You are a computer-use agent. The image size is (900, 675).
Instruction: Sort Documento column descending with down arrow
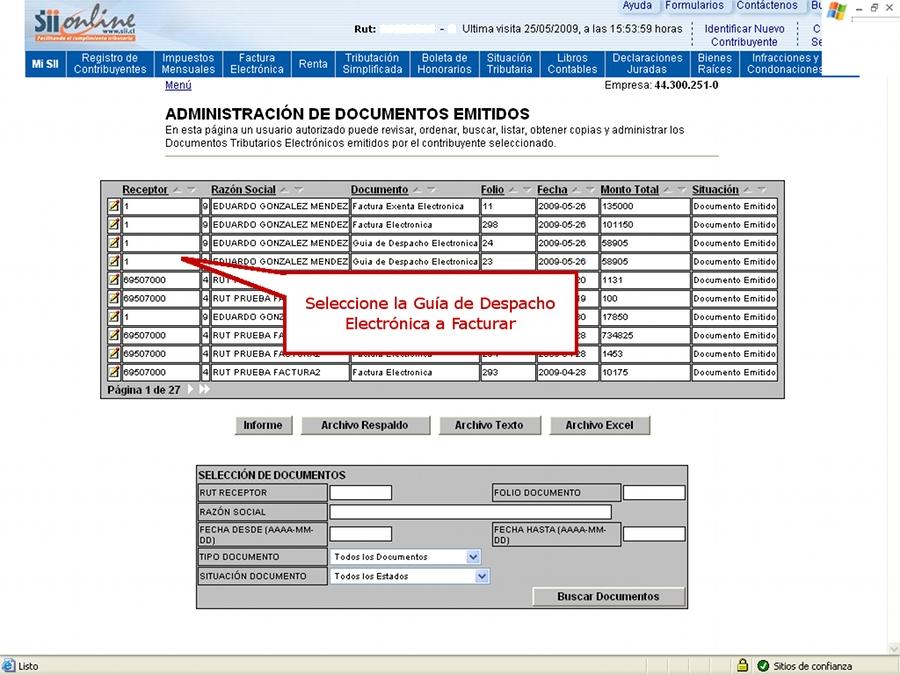point(431,189)
